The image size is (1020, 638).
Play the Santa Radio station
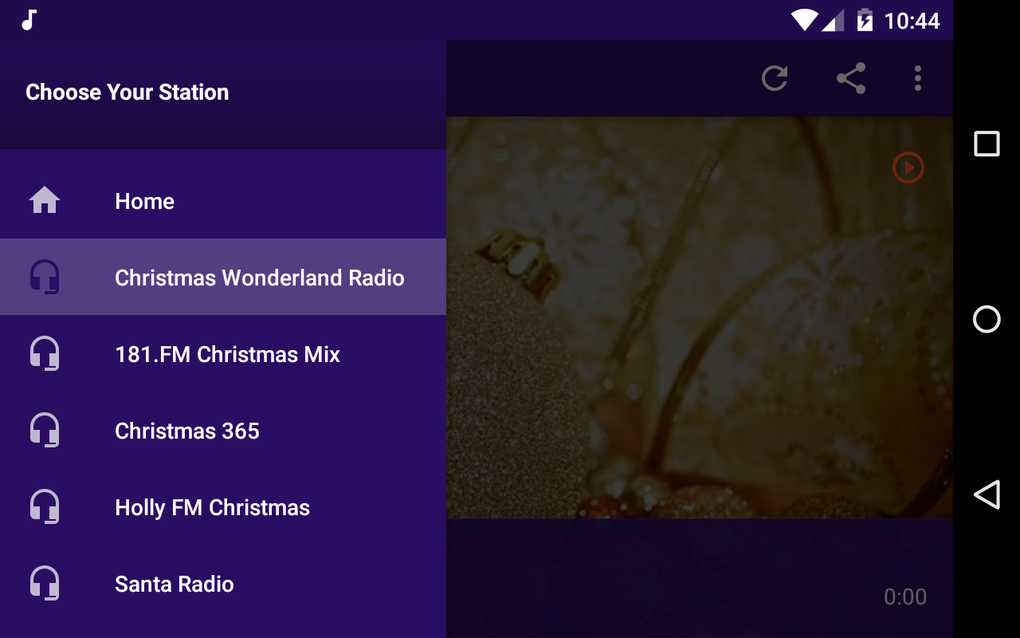[x=174, y=584]
